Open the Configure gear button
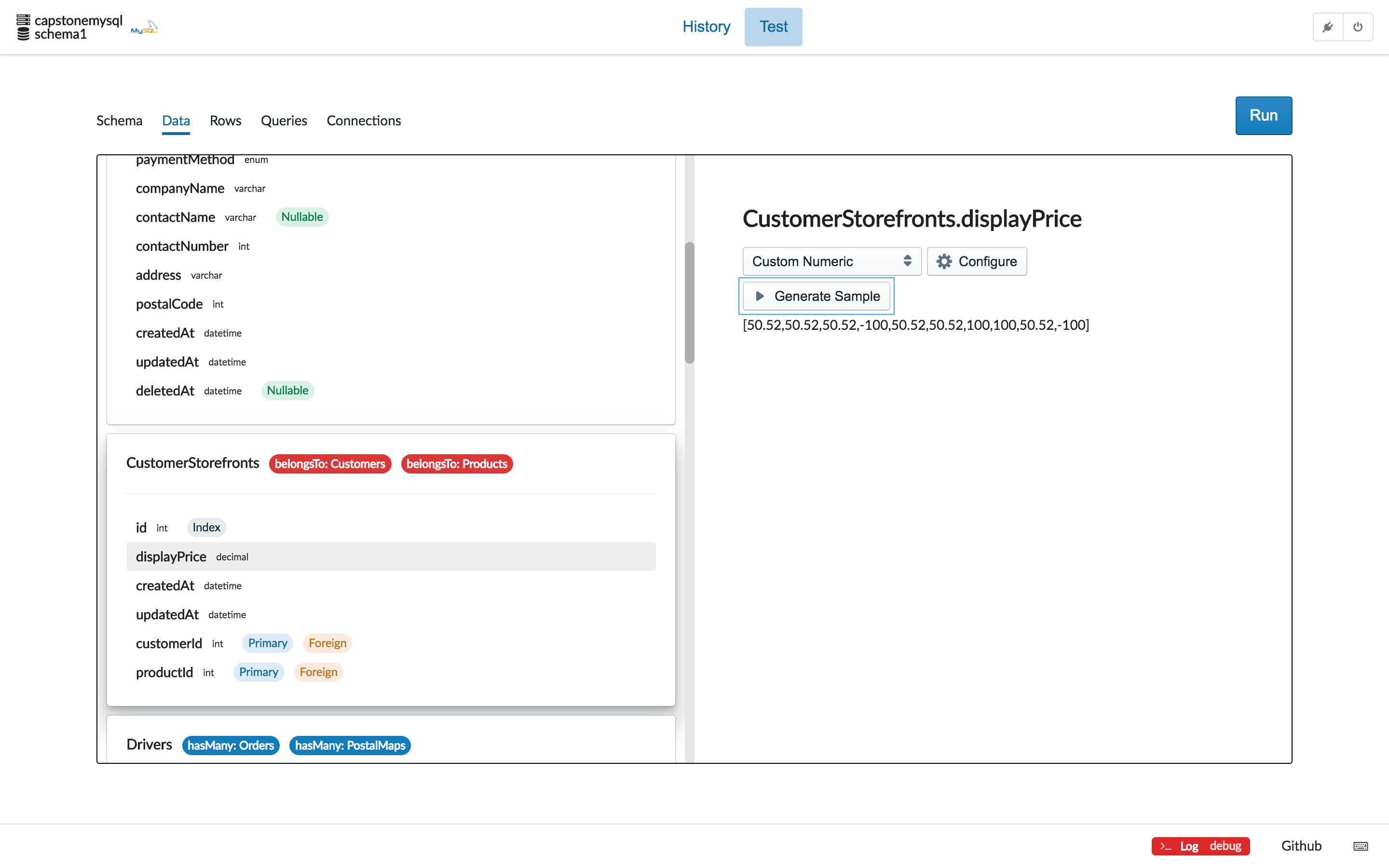Viewport: 1389px width, 868px height. pyautogui.click(x=976, y=261)
